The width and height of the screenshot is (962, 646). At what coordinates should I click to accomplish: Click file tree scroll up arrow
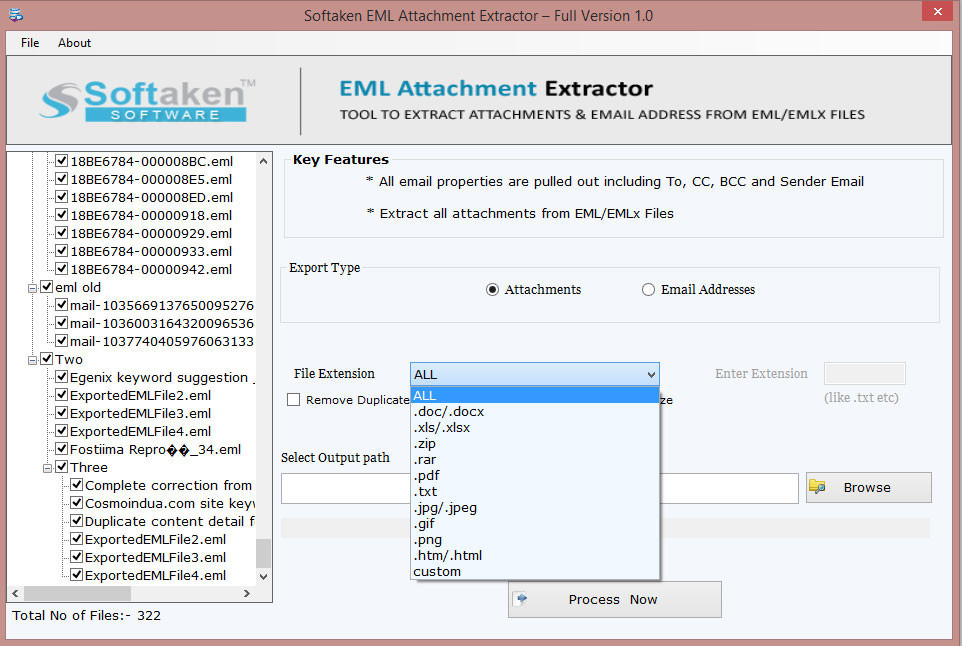(x=263, y=161)
